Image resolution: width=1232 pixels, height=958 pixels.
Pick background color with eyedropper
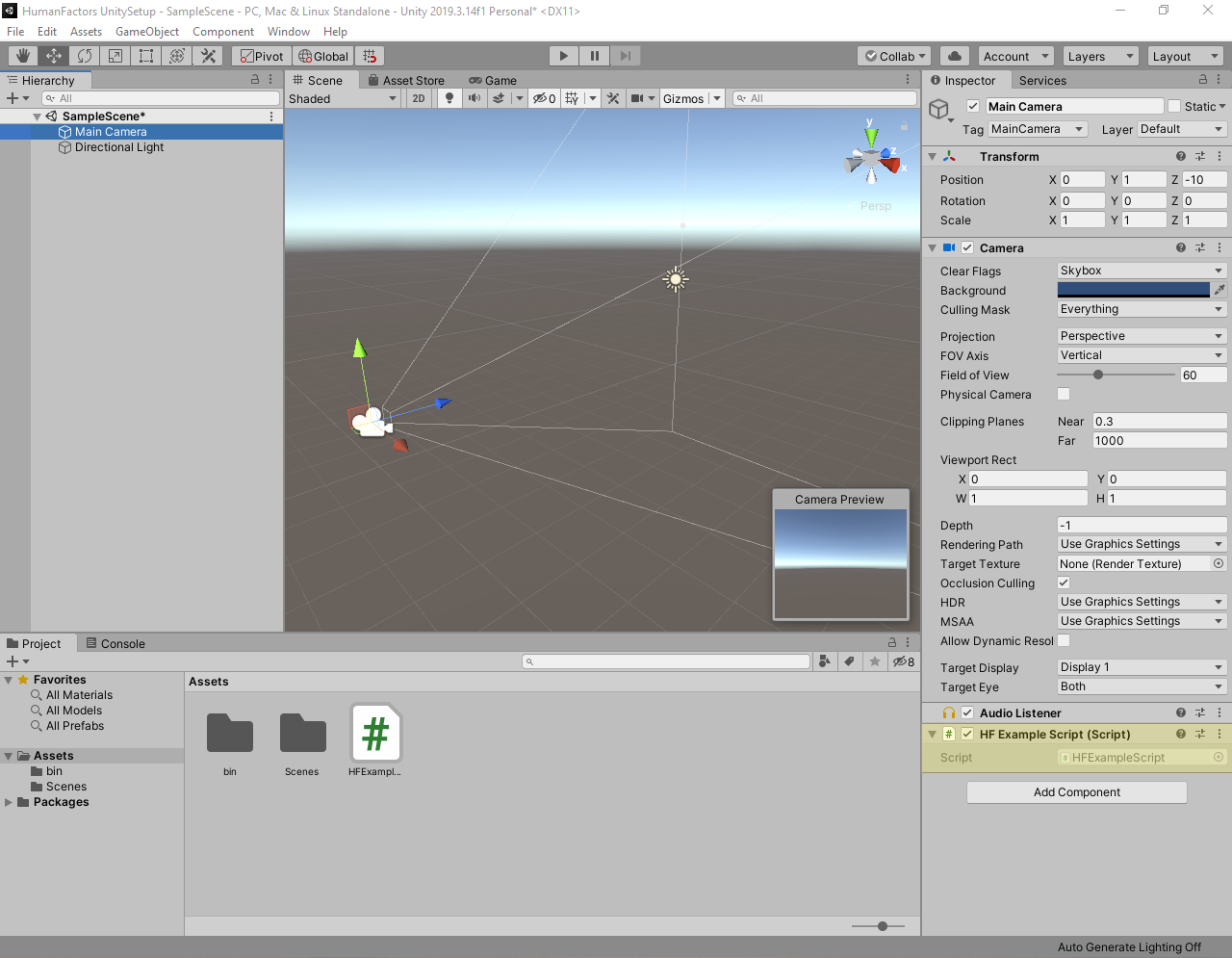(x=1219, y=290)
